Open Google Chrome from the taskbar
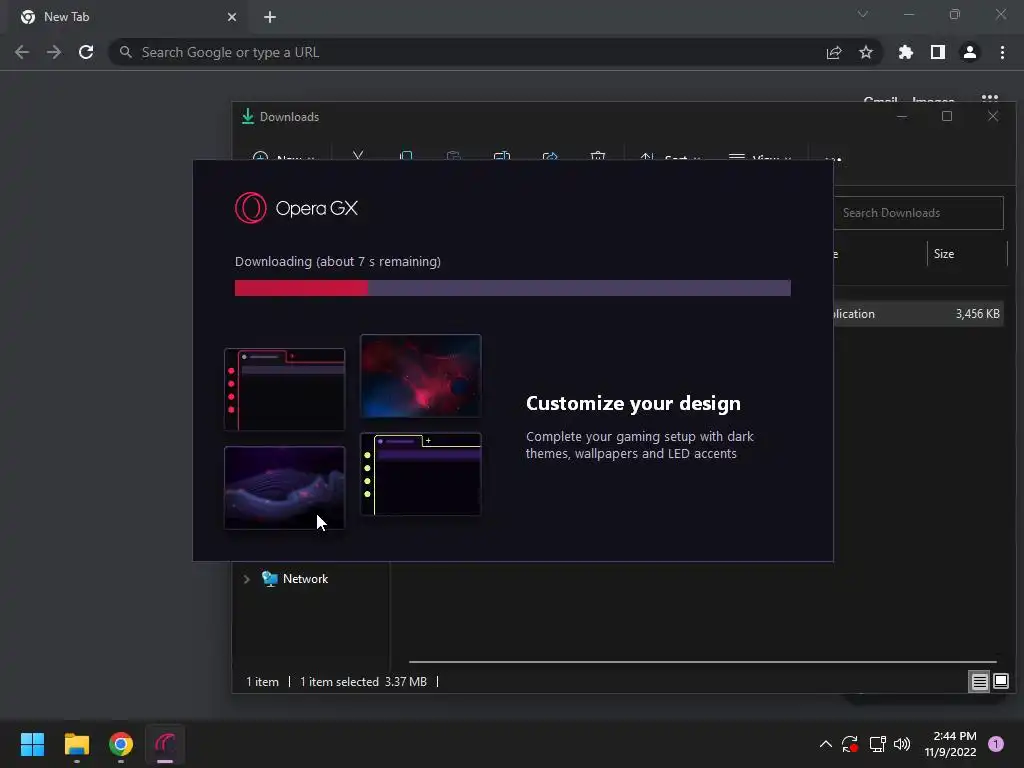 (x=121, y=744)
